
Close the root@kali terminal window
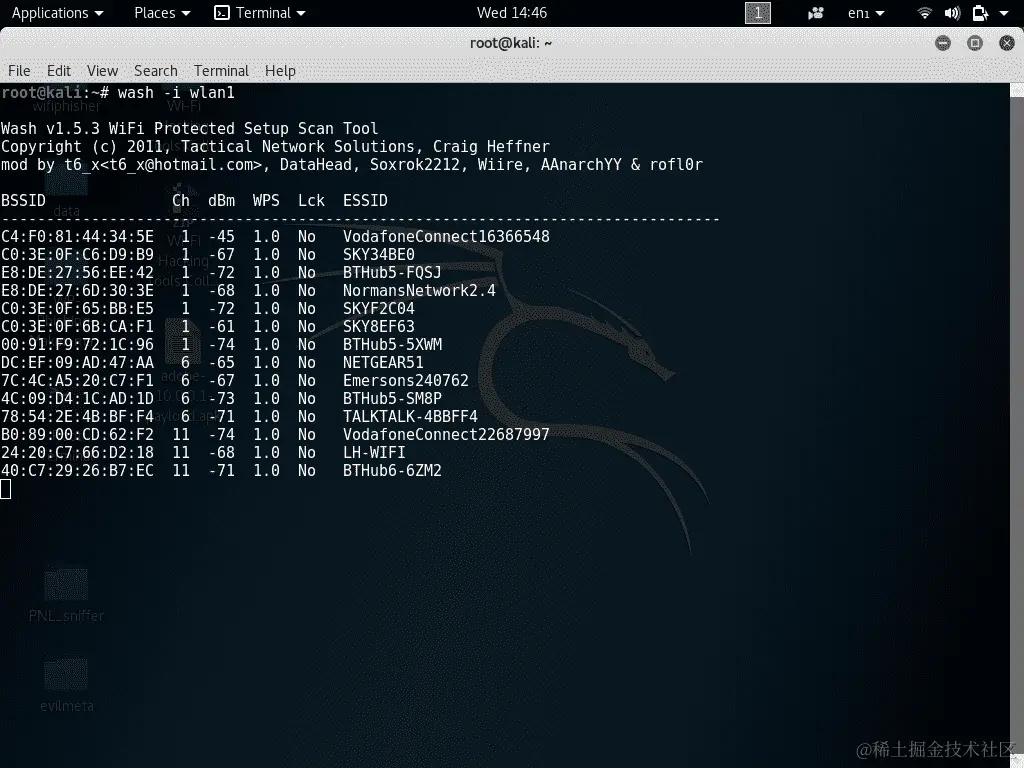click(1007, 43)
